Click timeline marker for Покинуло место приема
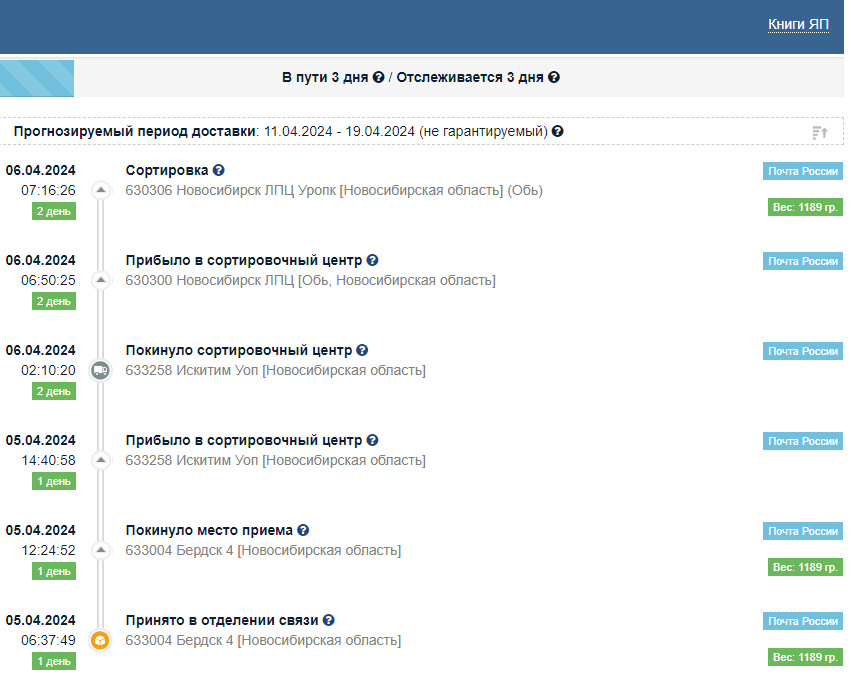The height and width of the screenshot is (683, 851). (100, 550)
